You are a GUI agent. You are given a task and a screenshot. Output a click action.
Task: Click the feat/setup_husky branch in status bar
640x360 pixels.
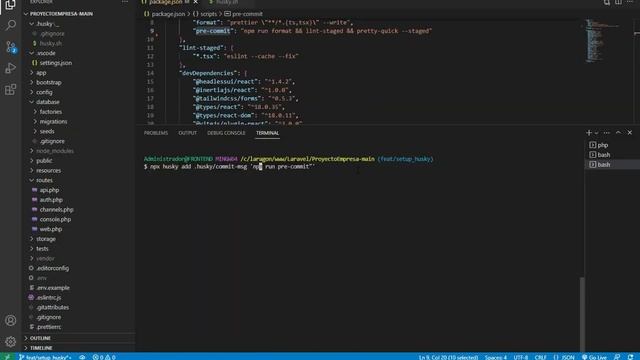tap(45, 357)
